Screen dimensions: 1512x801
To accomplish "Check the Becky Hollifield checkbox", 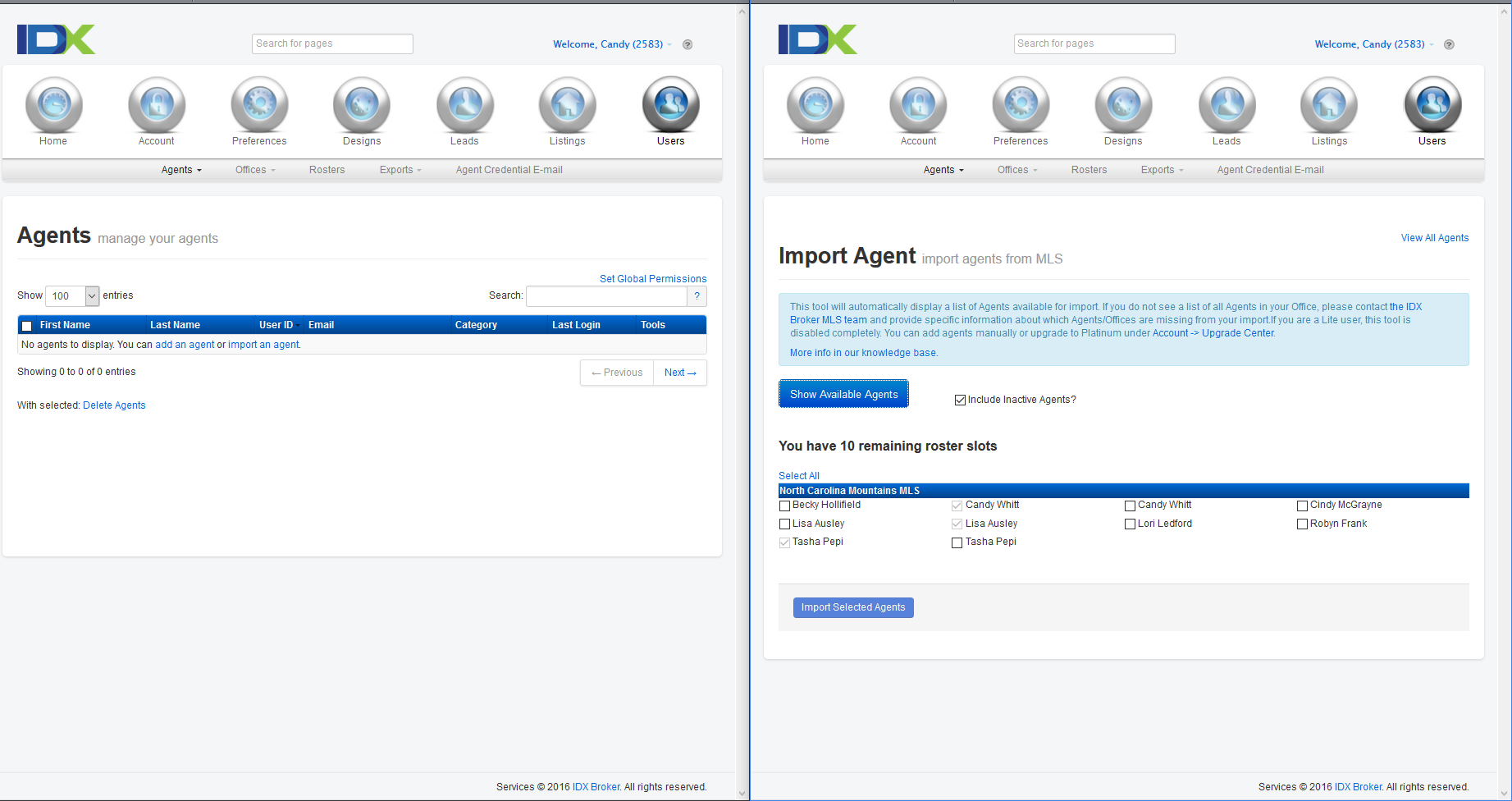I will coord(785,506).
